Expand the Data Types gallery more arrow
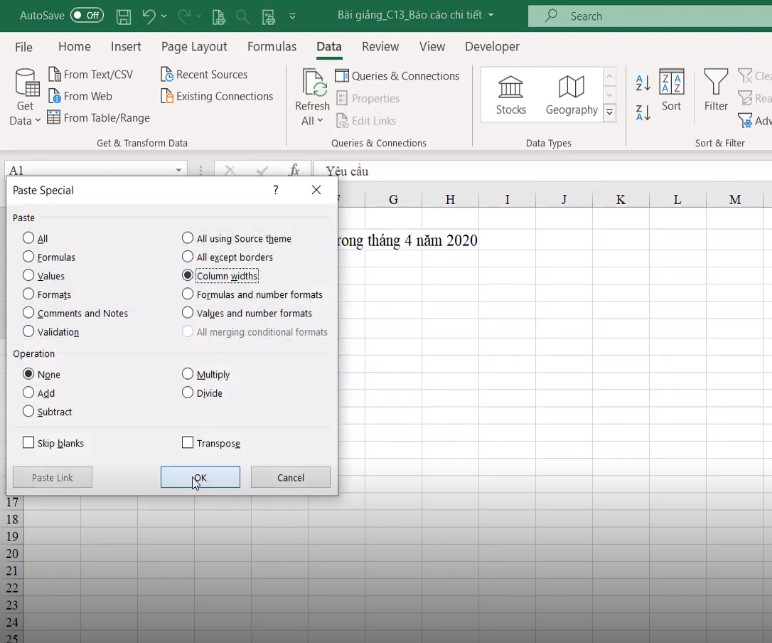The image size is (772, 643). [x=610, y=113]
